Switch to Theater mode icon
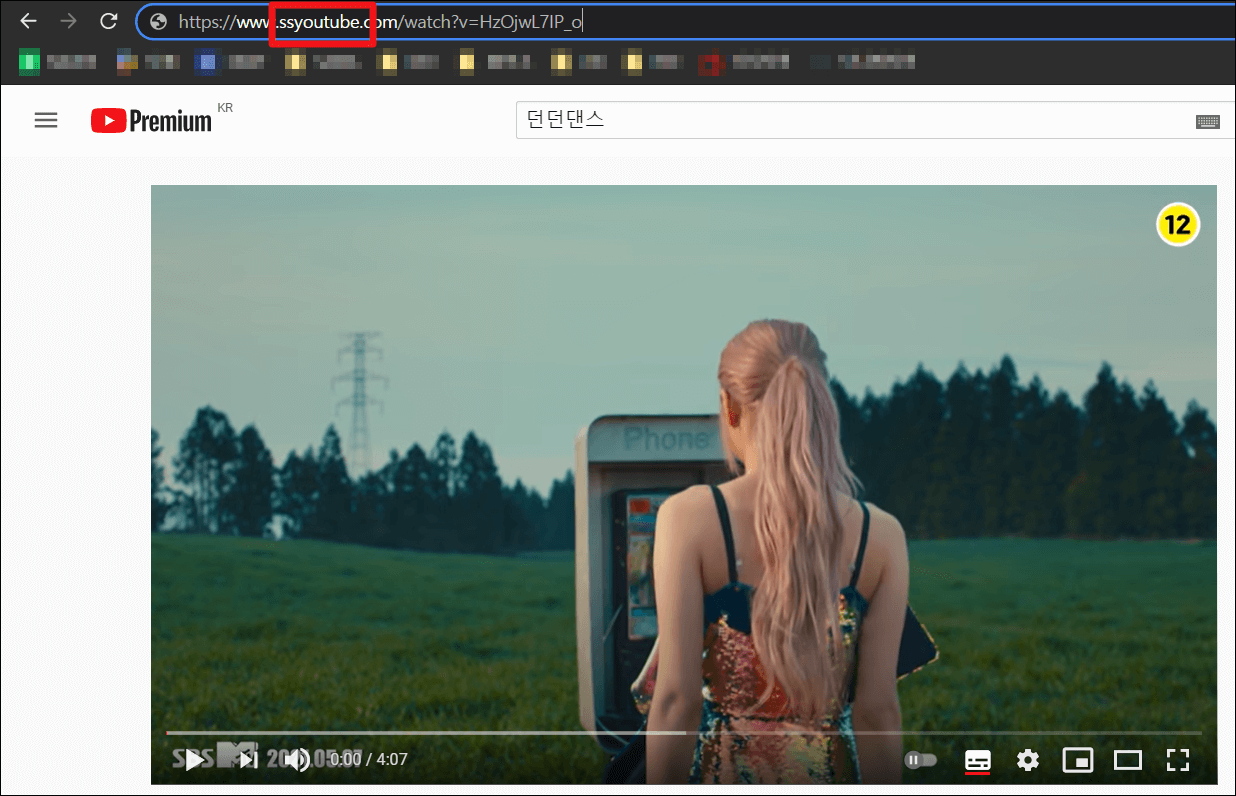Screen dimensions: 1236x796 [x=1128, y=760]
